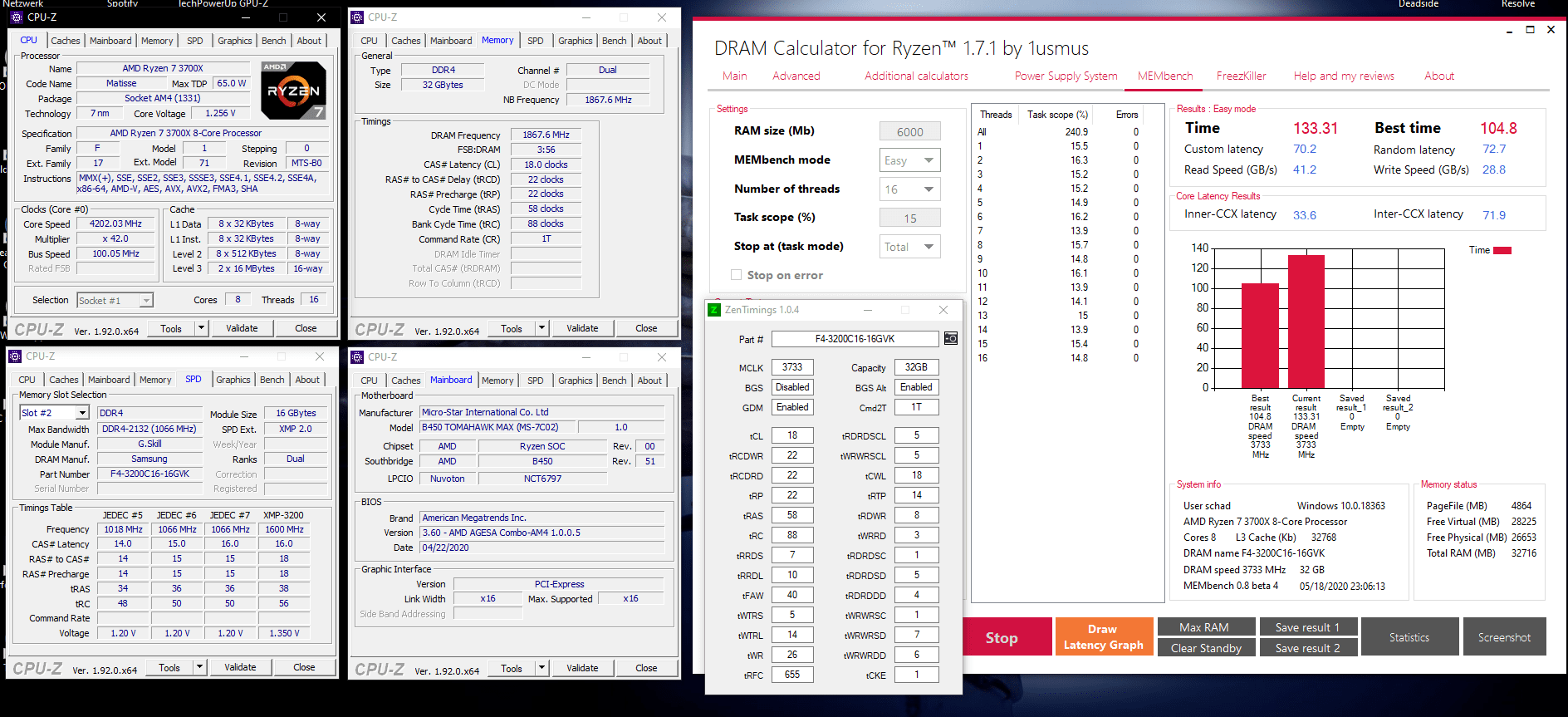This screenshot has height=717, width=1568.
Task: Click the ZenTimings camera screenshot icon
Action: [951, 339]
